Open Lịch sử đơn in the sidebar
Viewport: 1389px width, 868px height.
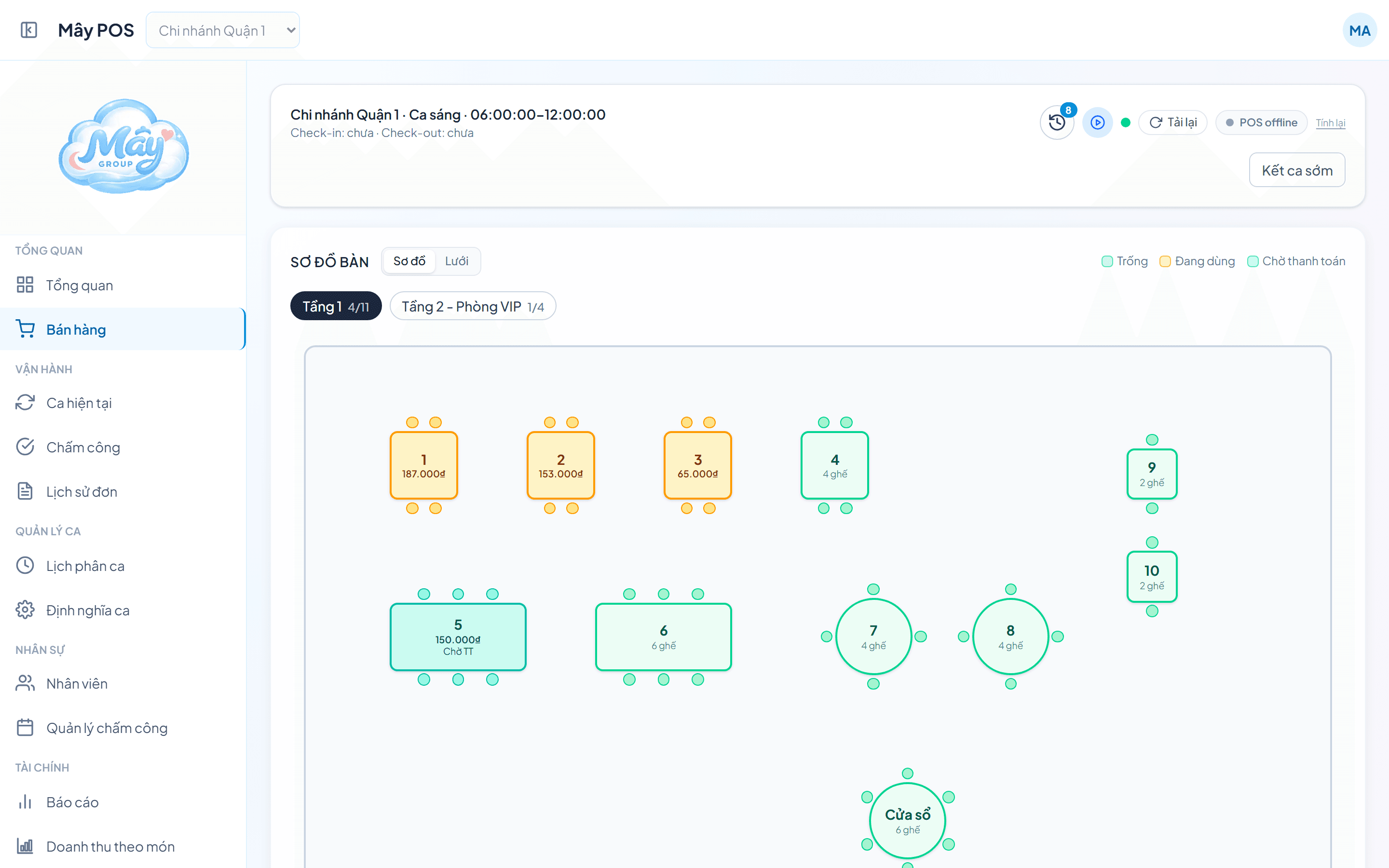123,491
